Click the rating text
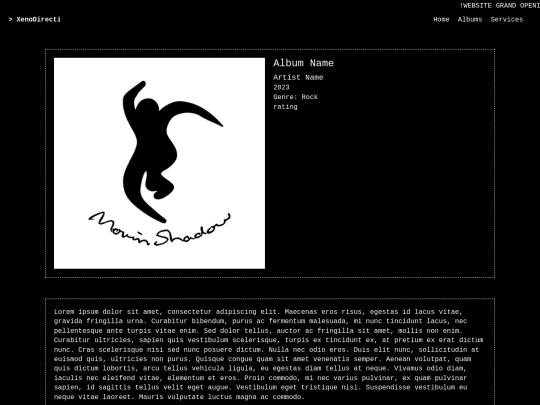 [x=285, y=107]
